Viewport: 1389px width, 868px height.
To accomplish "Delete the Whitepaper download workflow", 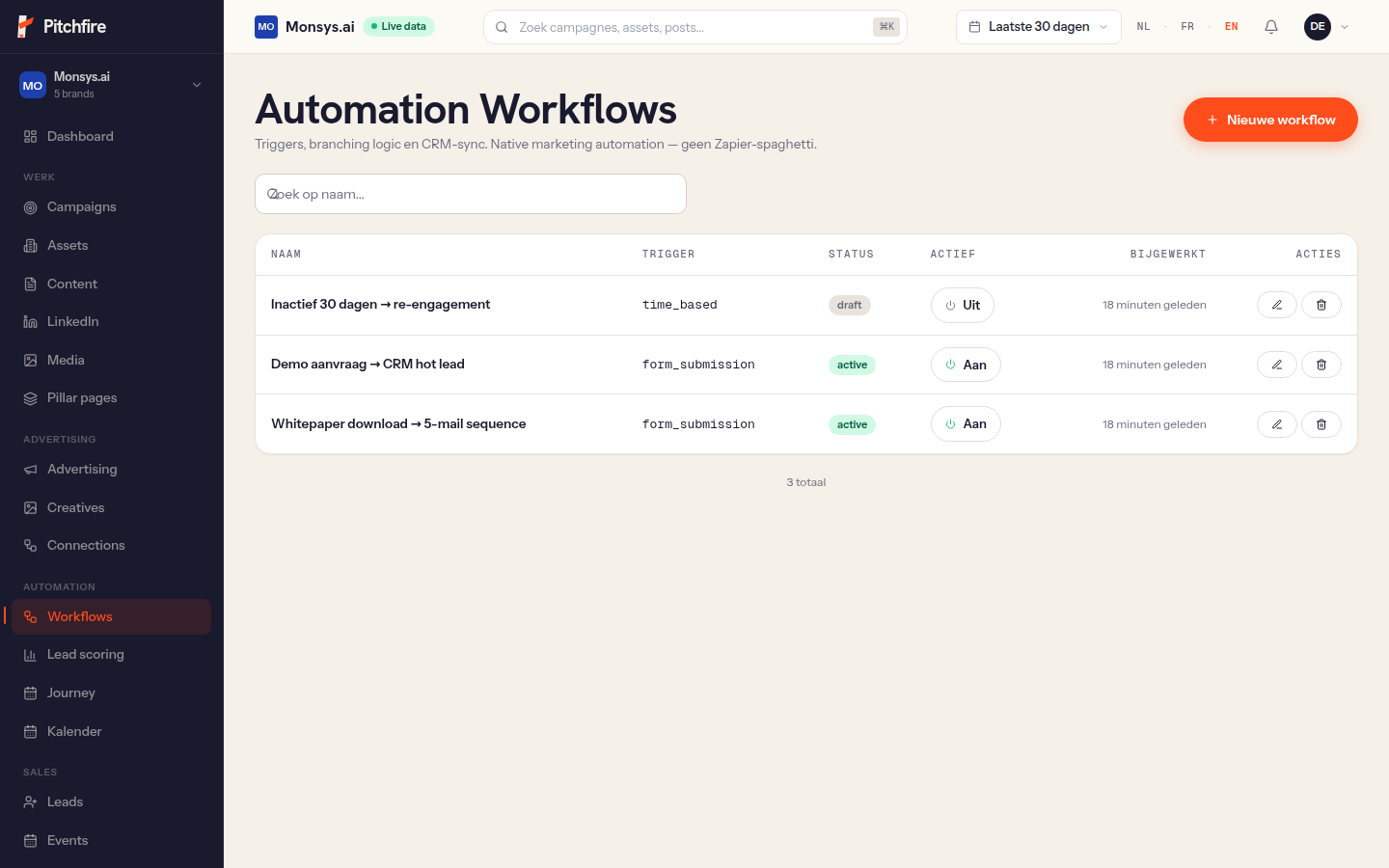I will (1321, 424).
